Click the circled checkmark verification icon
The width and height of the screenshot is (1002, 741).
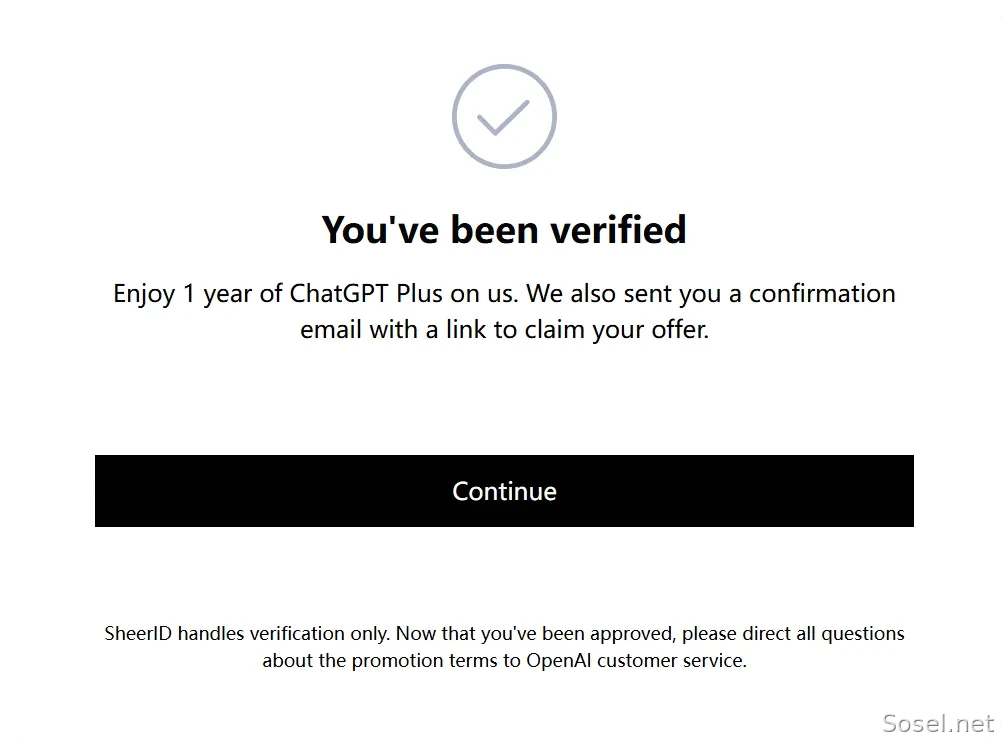(504, 116)
